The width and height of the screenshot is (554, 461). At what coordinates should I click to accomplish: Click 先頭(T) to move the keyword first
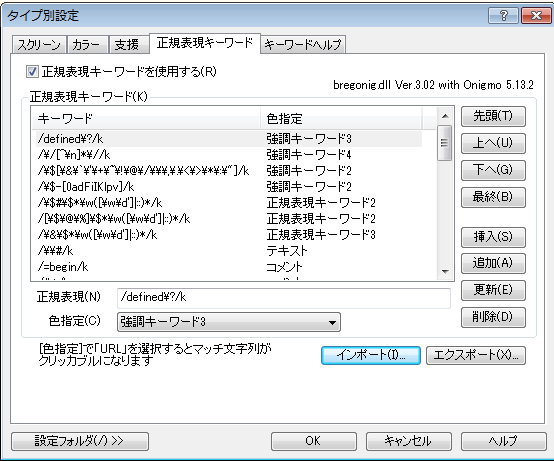tap(493, 116)
